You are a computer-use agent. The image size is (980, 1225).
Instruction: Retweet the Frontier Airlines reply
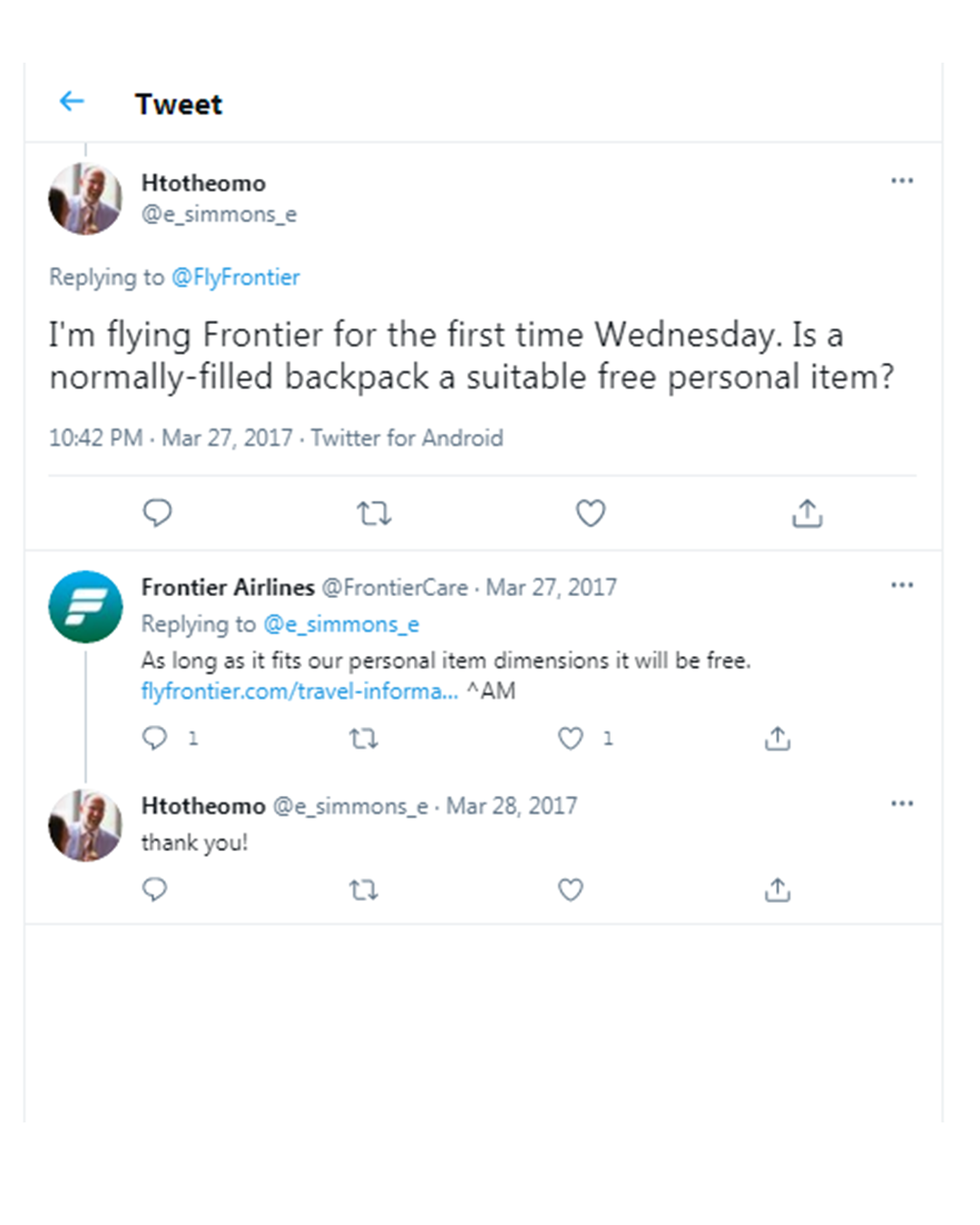(x=364, y=739)
